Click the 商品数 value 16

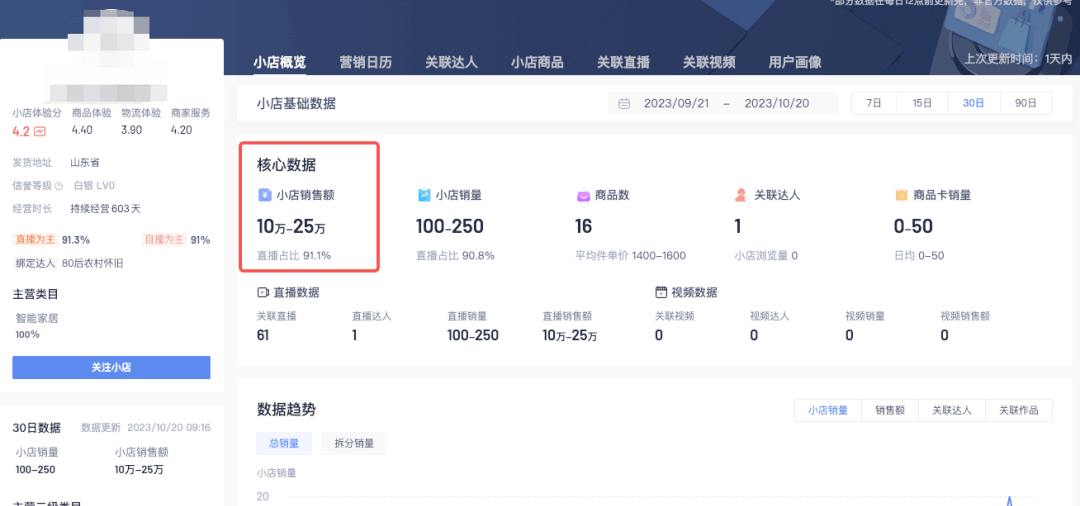tap(583, 226)
